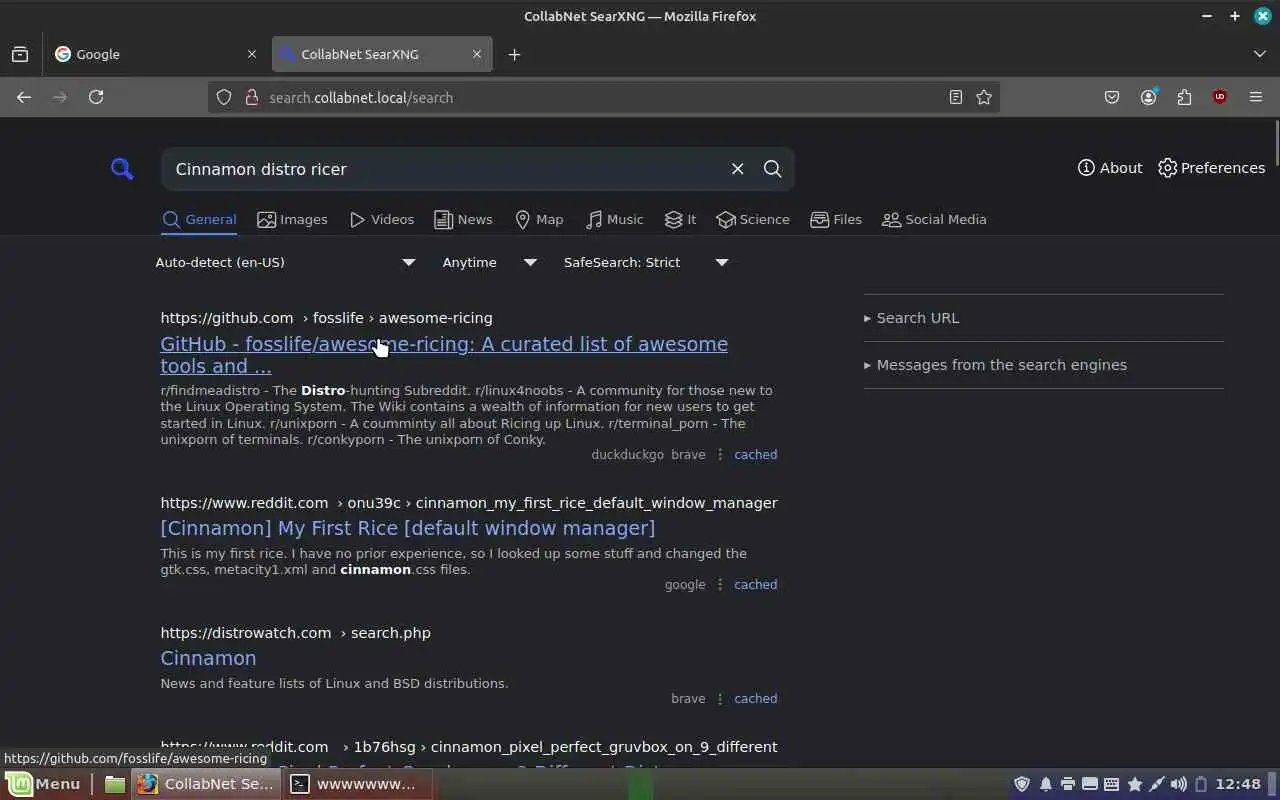1280x800 pixels.
Task: Switch to the It category tab
Action: pyautogui.click(x=680, y=220)
